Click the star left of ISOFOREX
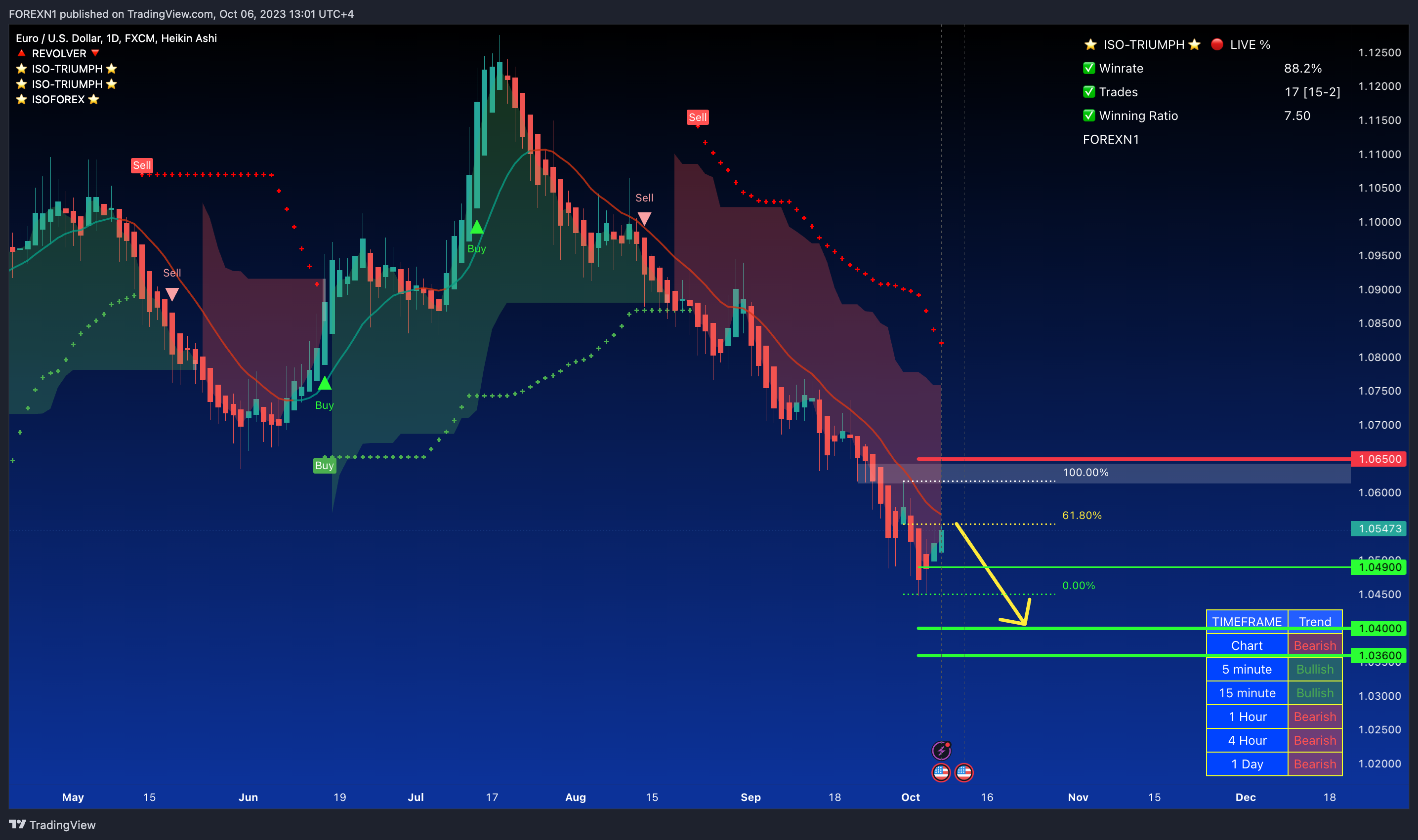1418x840 pixels. (22, 99)
